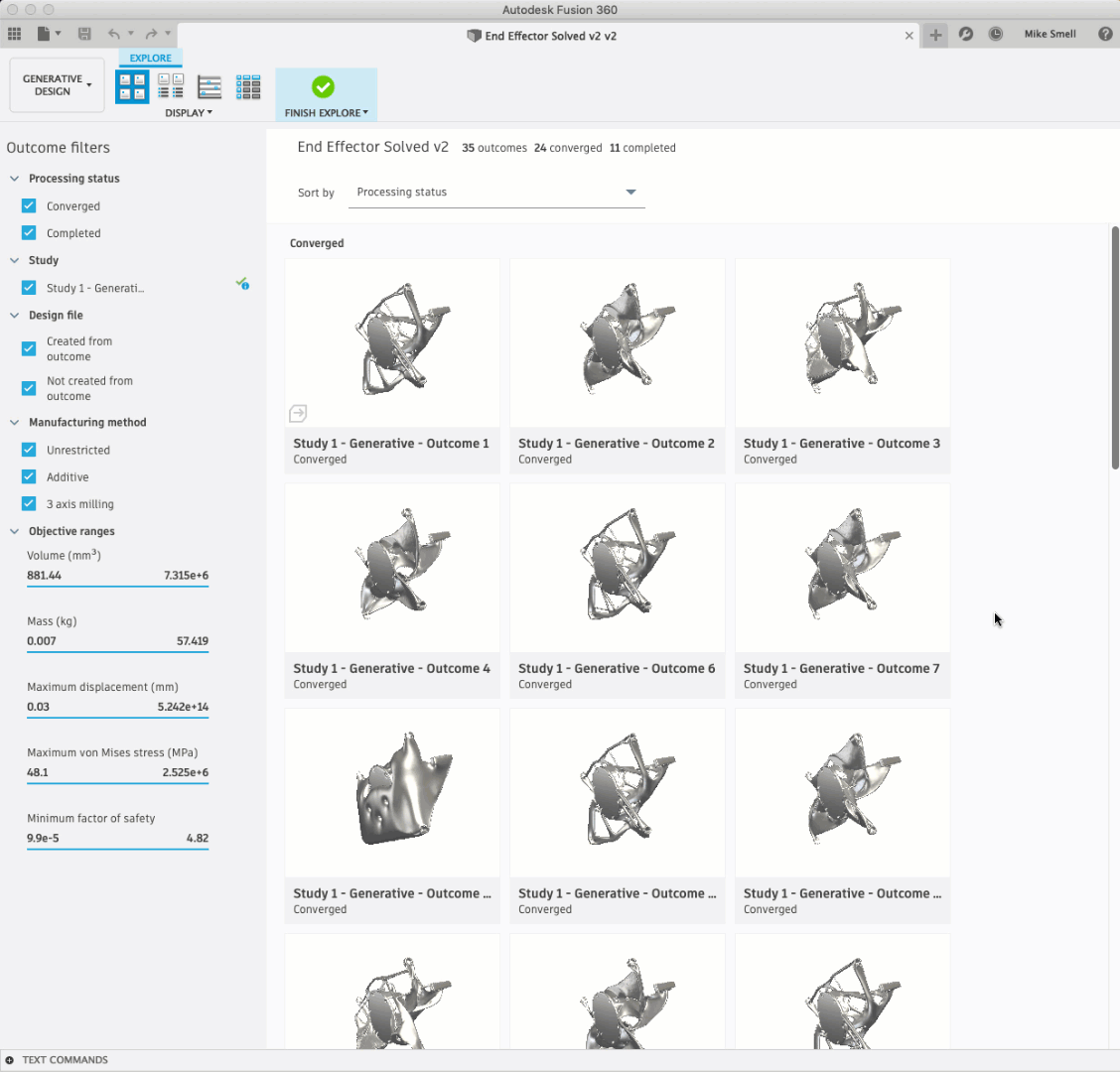
Task: Collapse the Study filter section
Action: (14, 260)
